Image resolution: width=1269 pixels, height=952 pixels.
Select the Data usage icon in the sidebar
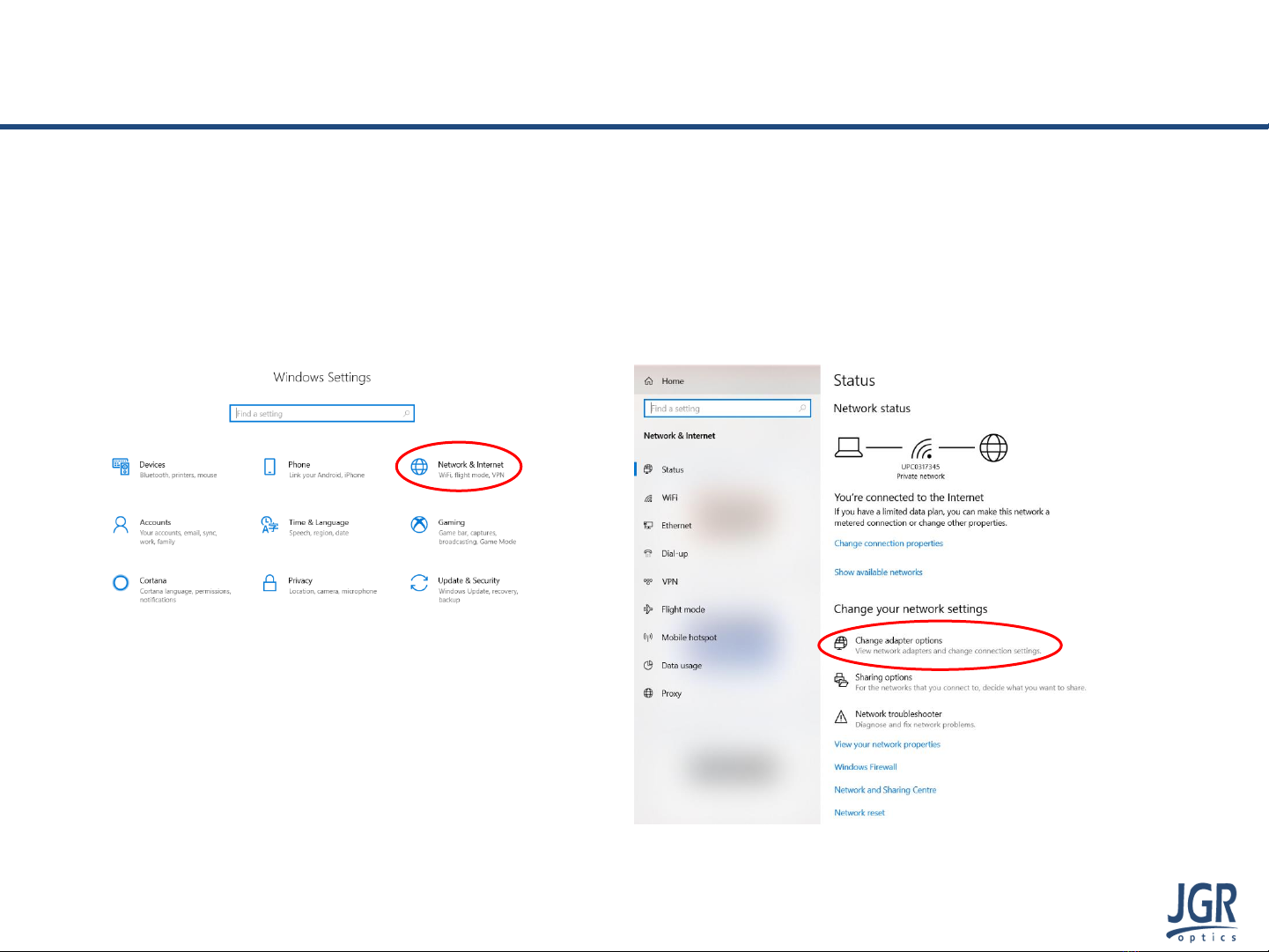[x=649, y=666]
